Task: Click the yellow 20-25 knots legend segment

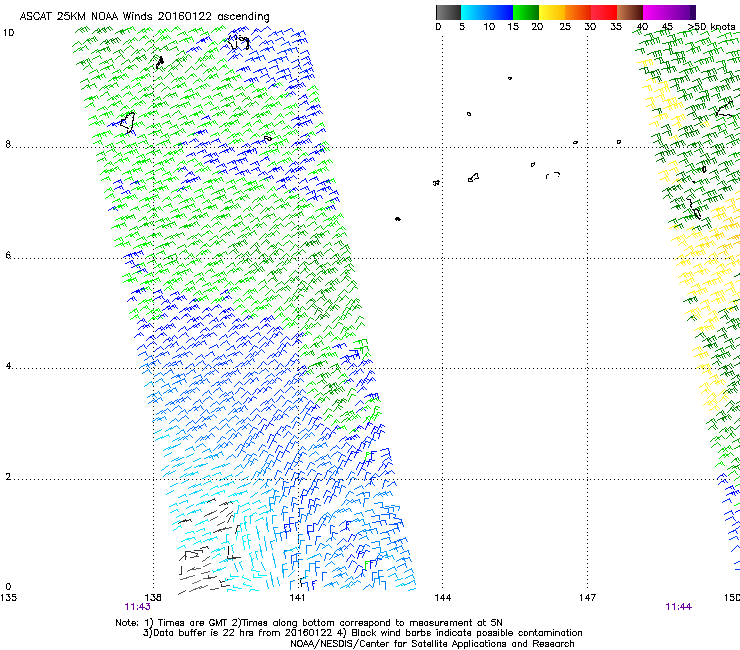Action: pos(552,12)
